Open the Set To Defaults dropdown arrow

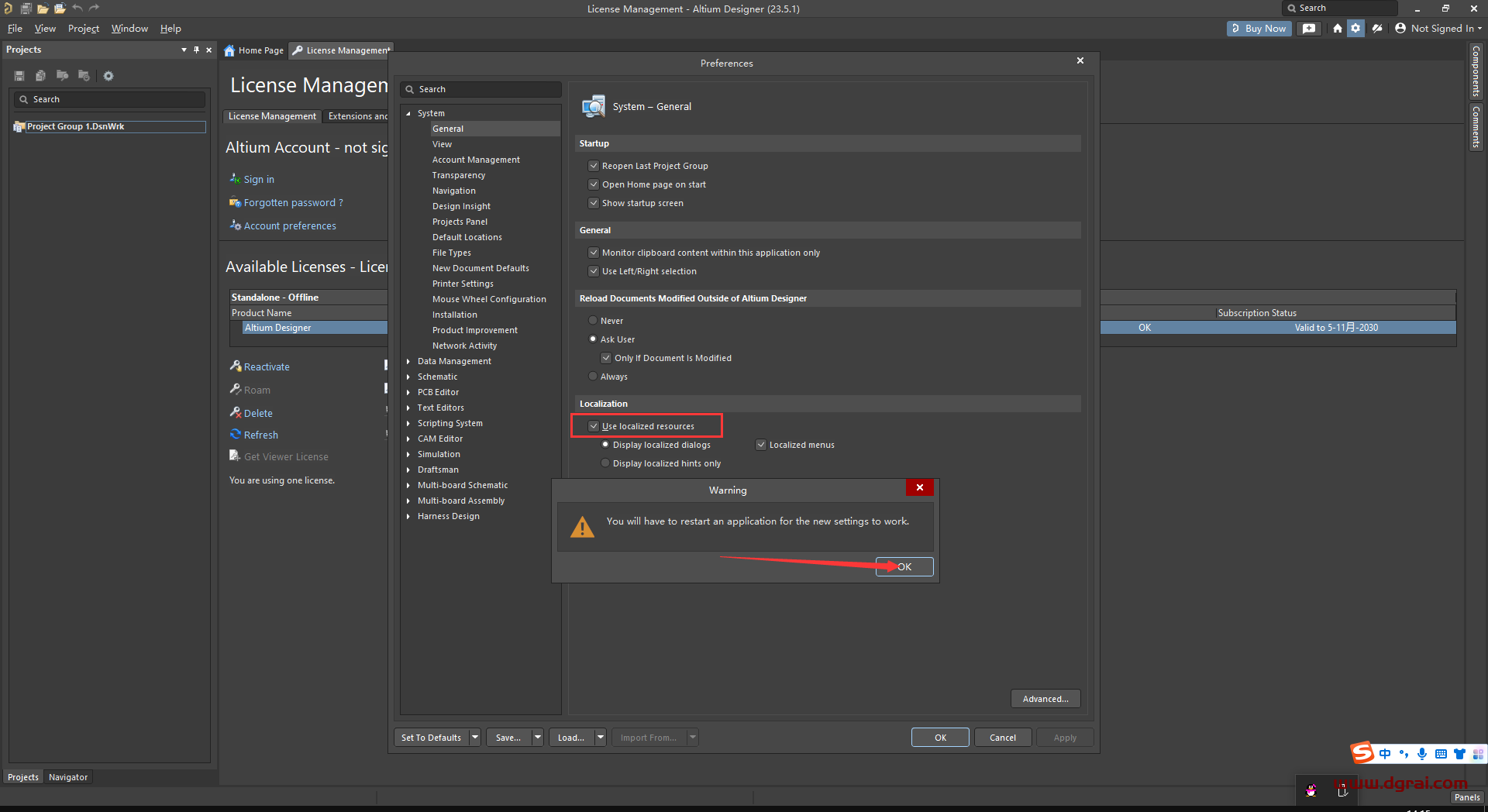(x=475, y=738)
